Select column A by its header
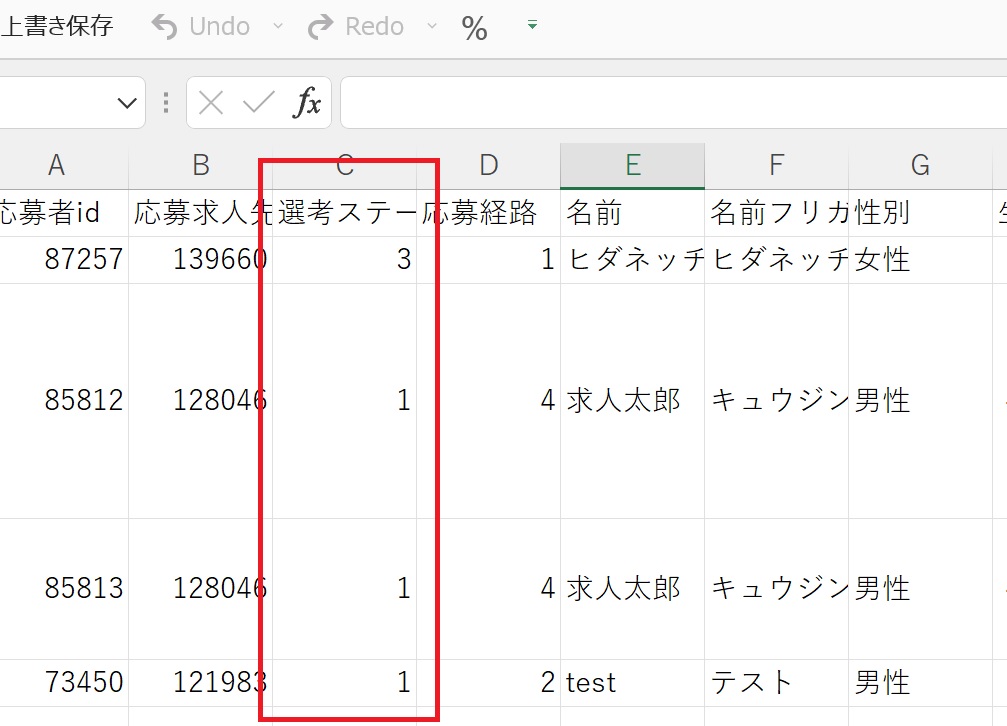Image resolution: width=1007 pixels, height=726 pixels. click(x=56, y=166)
